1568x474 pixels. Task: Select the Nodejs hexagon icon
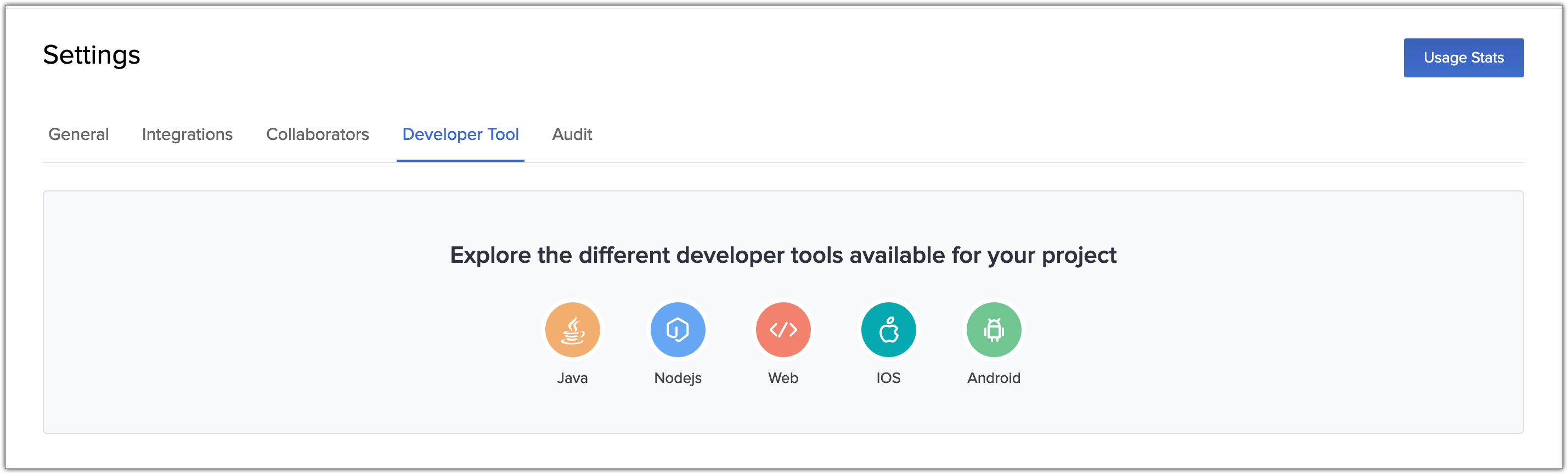[678, 330]
